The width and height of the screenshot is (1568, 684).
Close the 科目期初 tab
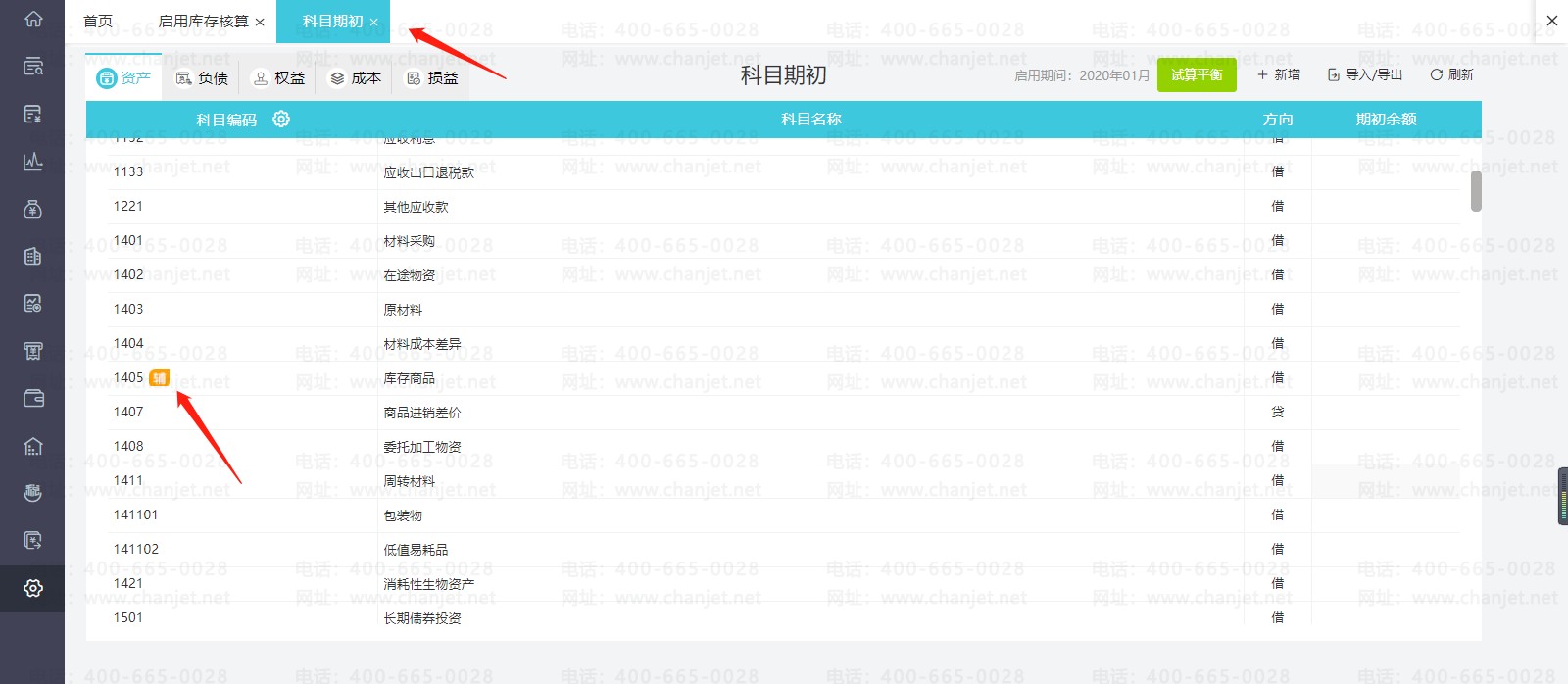pyautogui.click(x=373, y=22)
